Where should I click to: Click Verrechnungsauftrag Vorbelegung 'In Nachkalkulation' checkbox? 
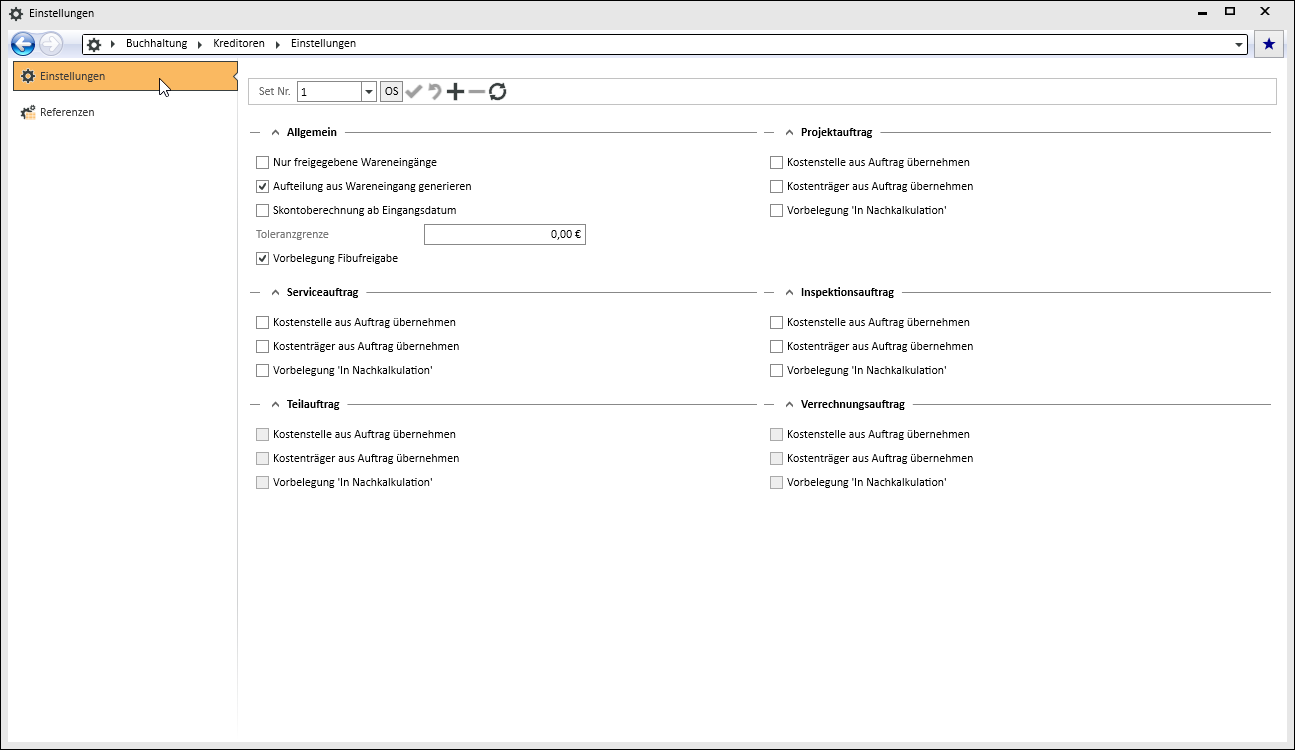click(777, 482)
